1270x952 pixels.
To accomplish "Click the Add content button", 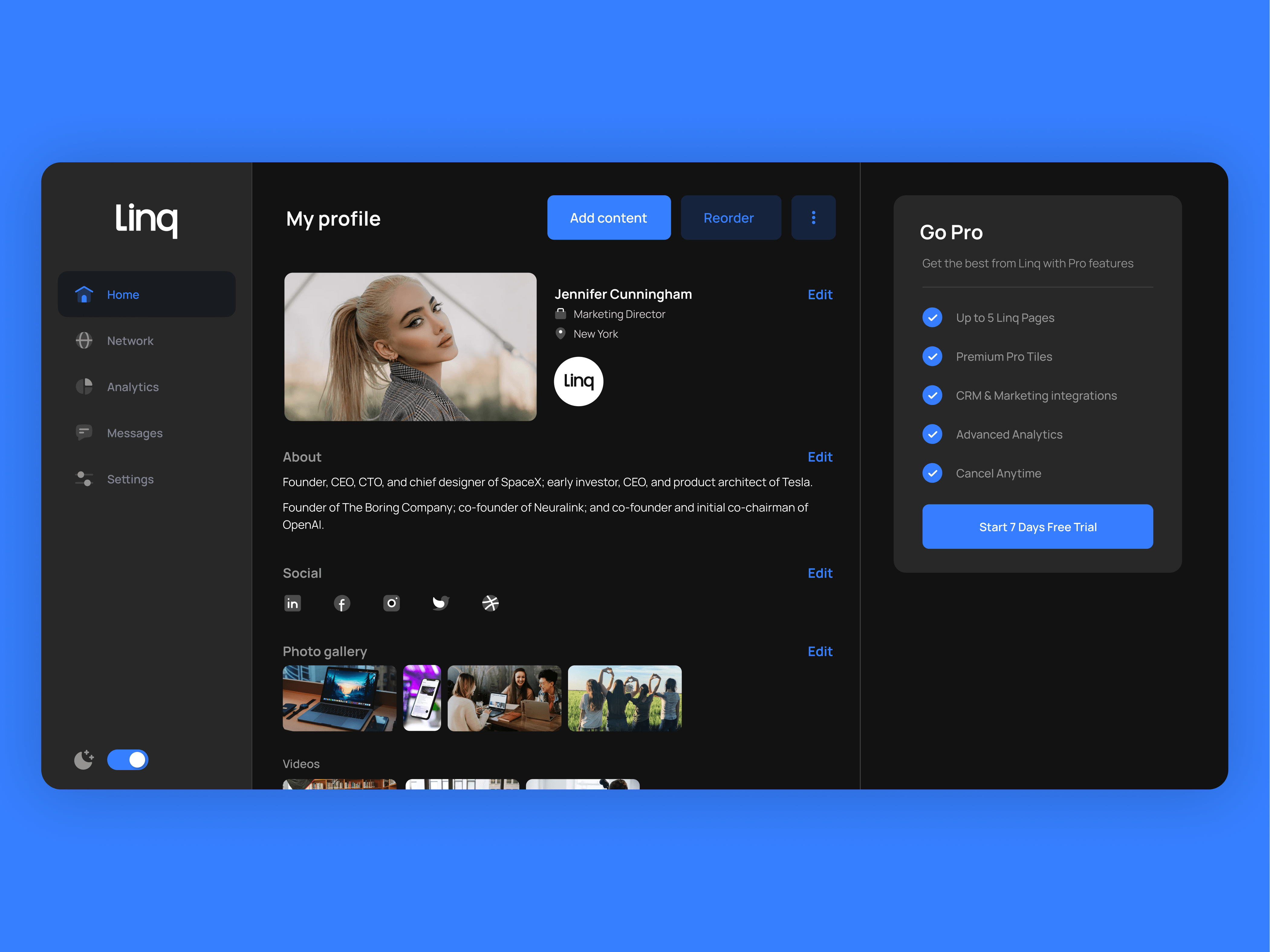I will (x=609, y=218).
